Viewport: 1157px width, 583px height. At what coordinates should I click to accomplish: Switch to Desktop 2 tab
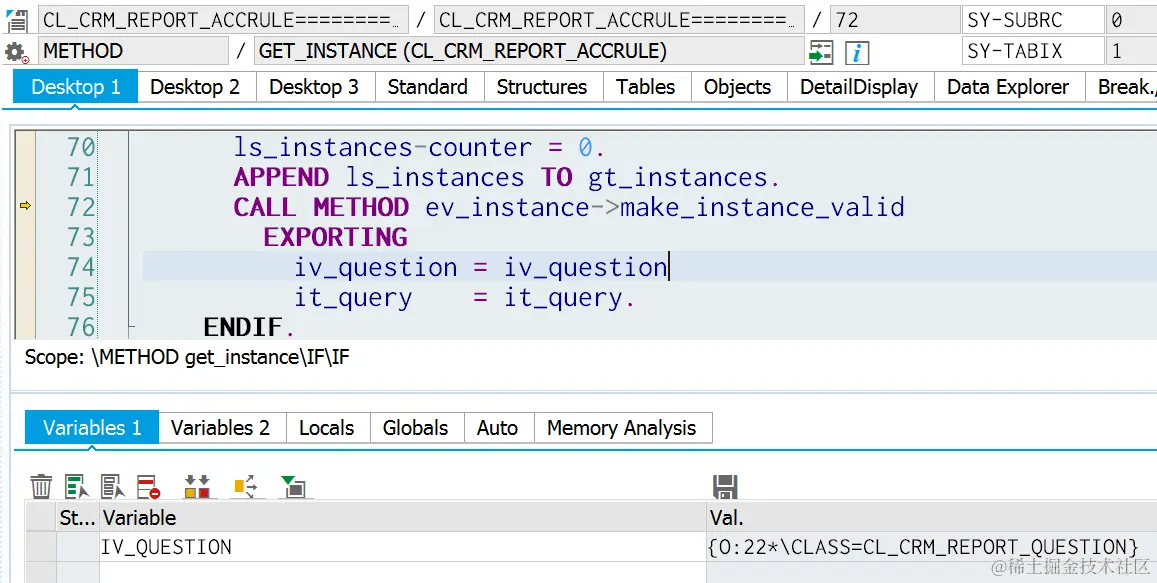[195, 86]
